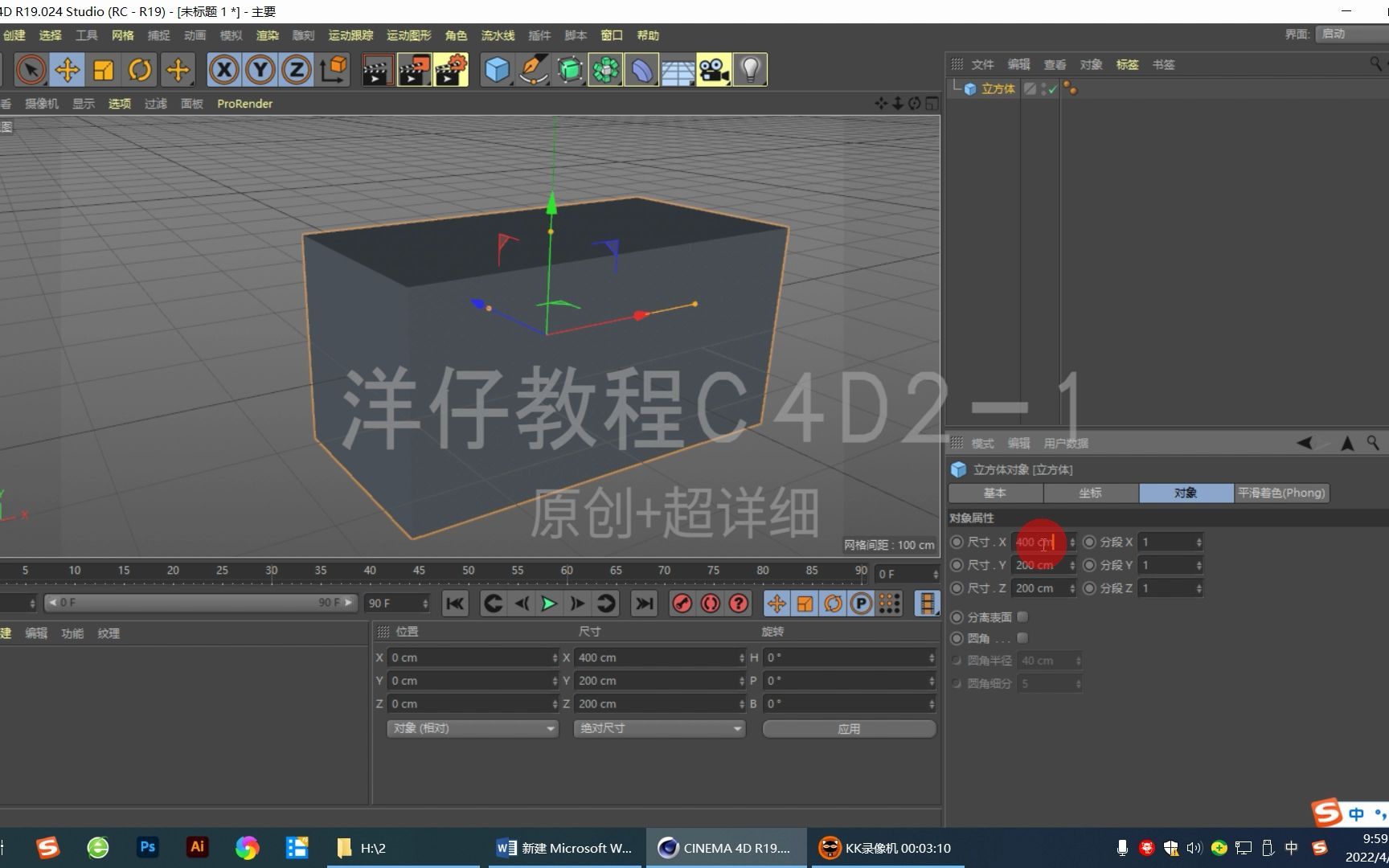The image size is (1389, 868).
Task: Enable the 圆角 (fillet) checkbox
Action: coord(1022,638)
